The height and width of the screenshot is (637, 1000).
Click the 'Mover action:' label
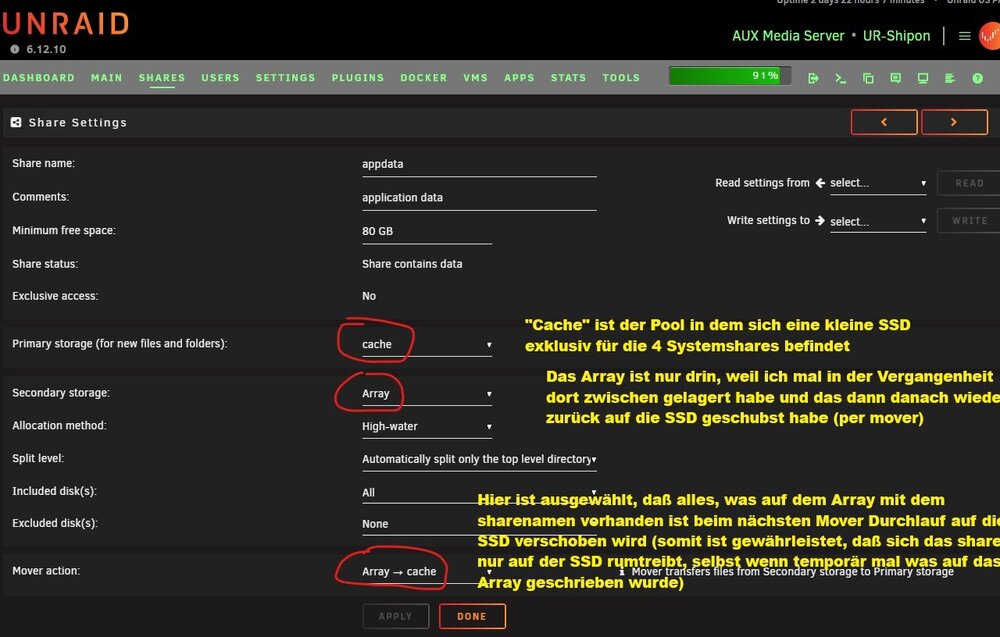[46, 571]
